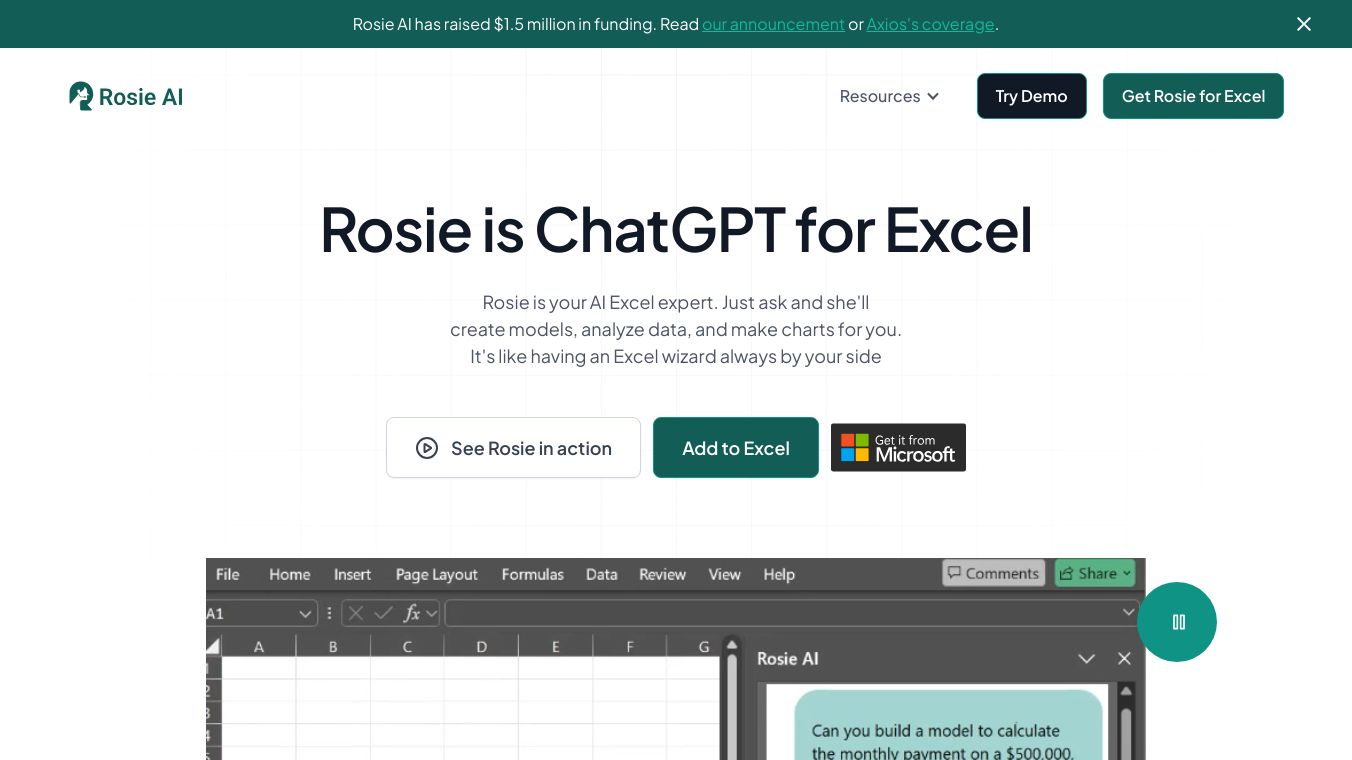Image resolution: width=1352 pixels, height=760 pixels.
Task: Select column F header
Action: pos(630,646)
